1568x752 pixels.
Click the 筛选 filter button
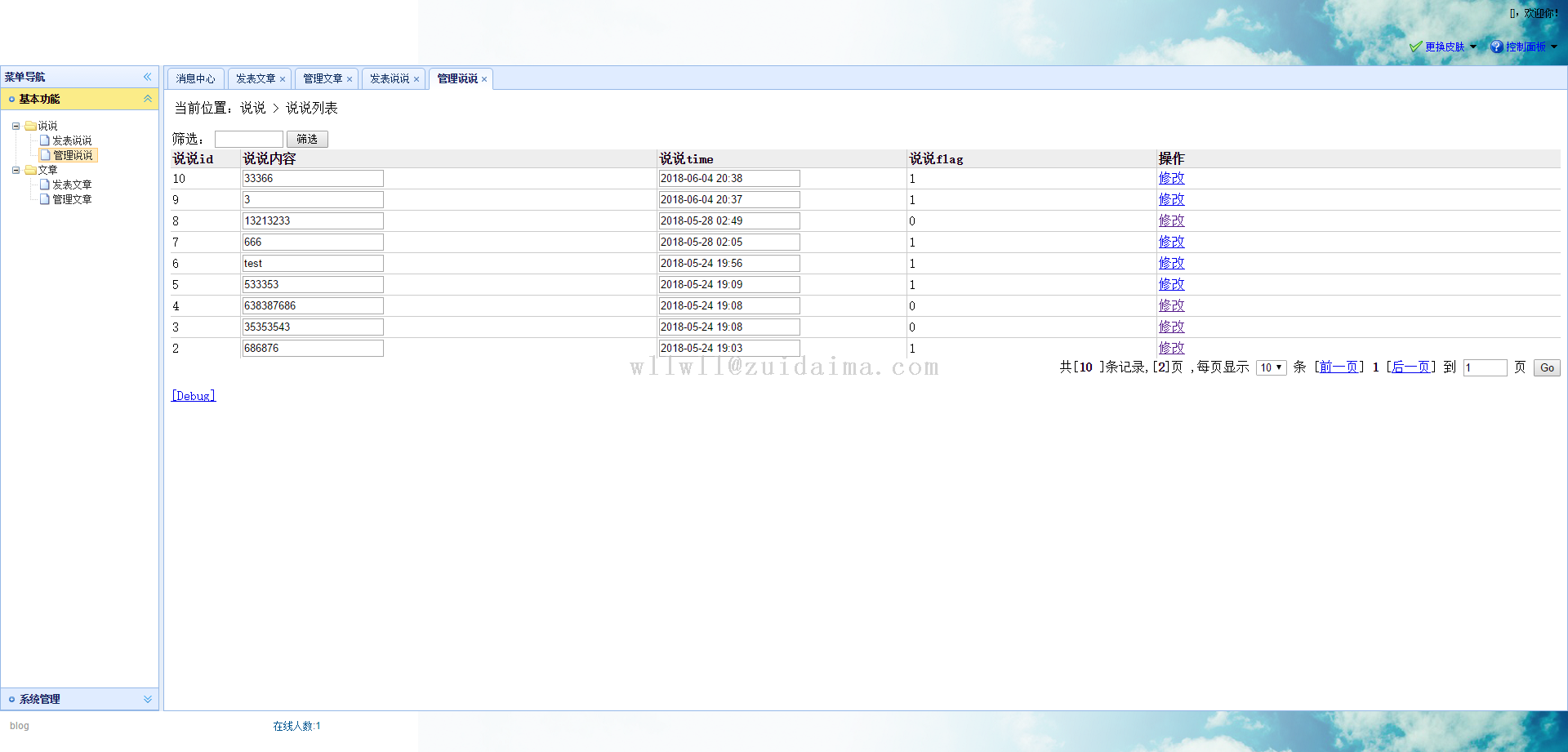click(307, 139)
